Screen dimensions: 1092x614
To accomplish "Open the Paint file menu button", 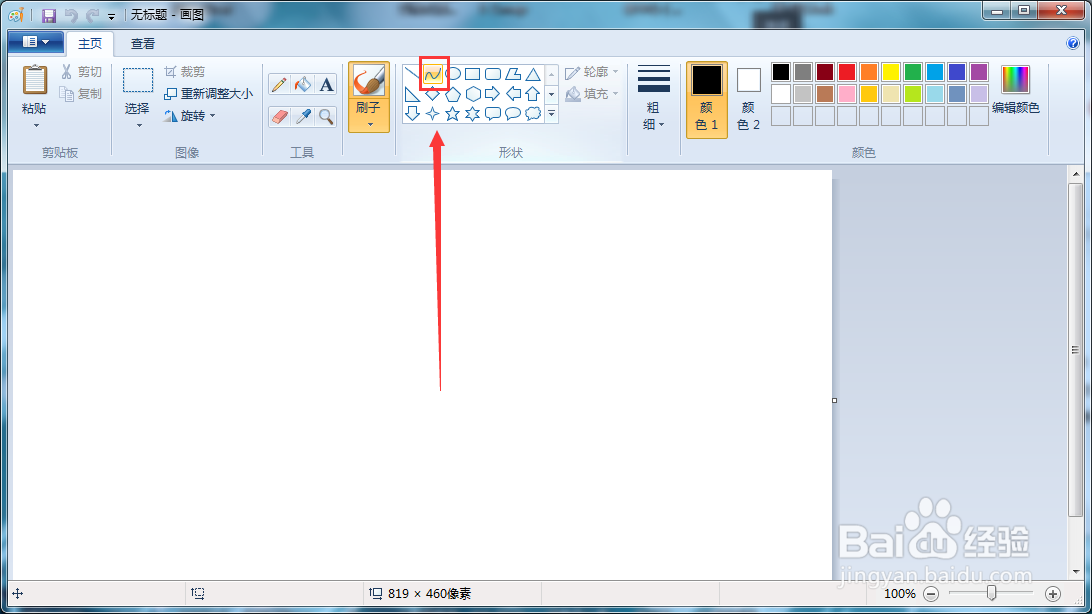I will click(36, 42).
